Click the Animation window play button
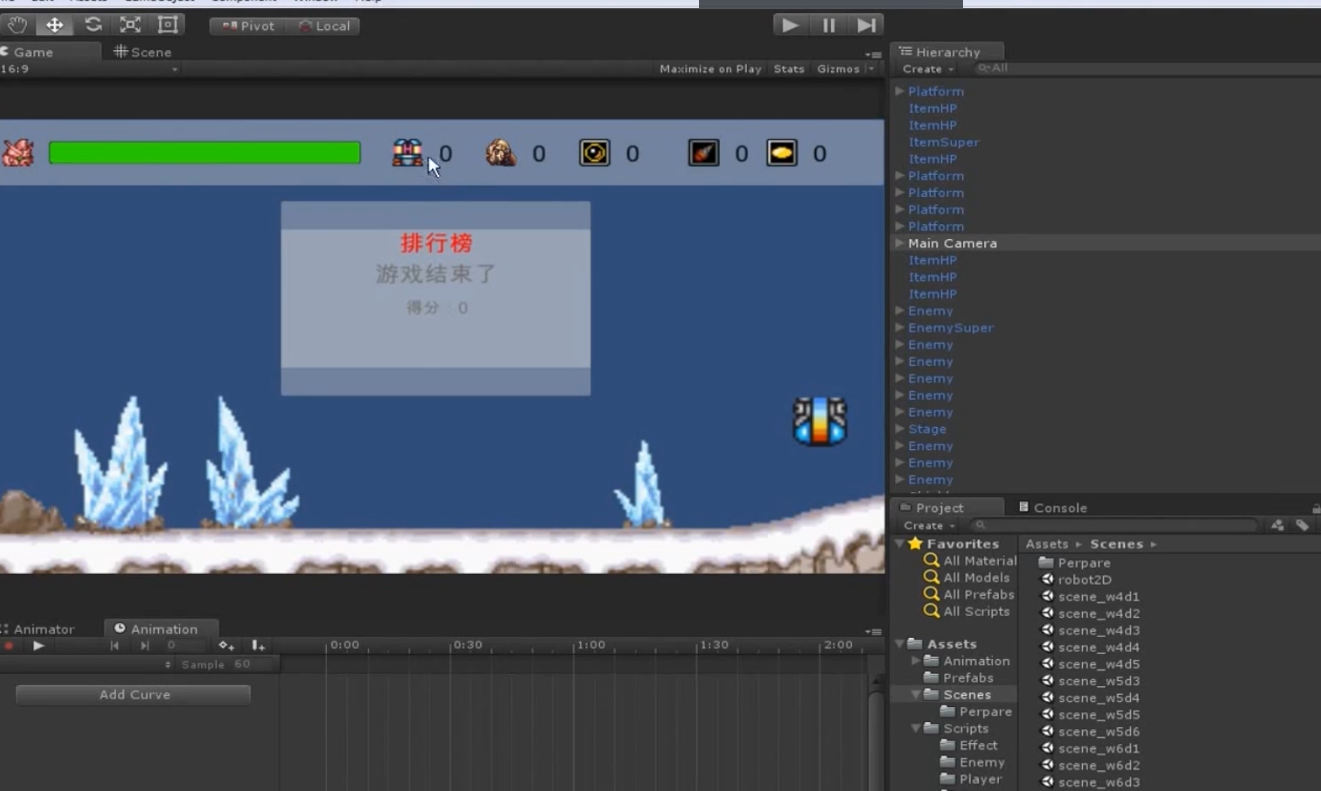 (x=39, y=646)
